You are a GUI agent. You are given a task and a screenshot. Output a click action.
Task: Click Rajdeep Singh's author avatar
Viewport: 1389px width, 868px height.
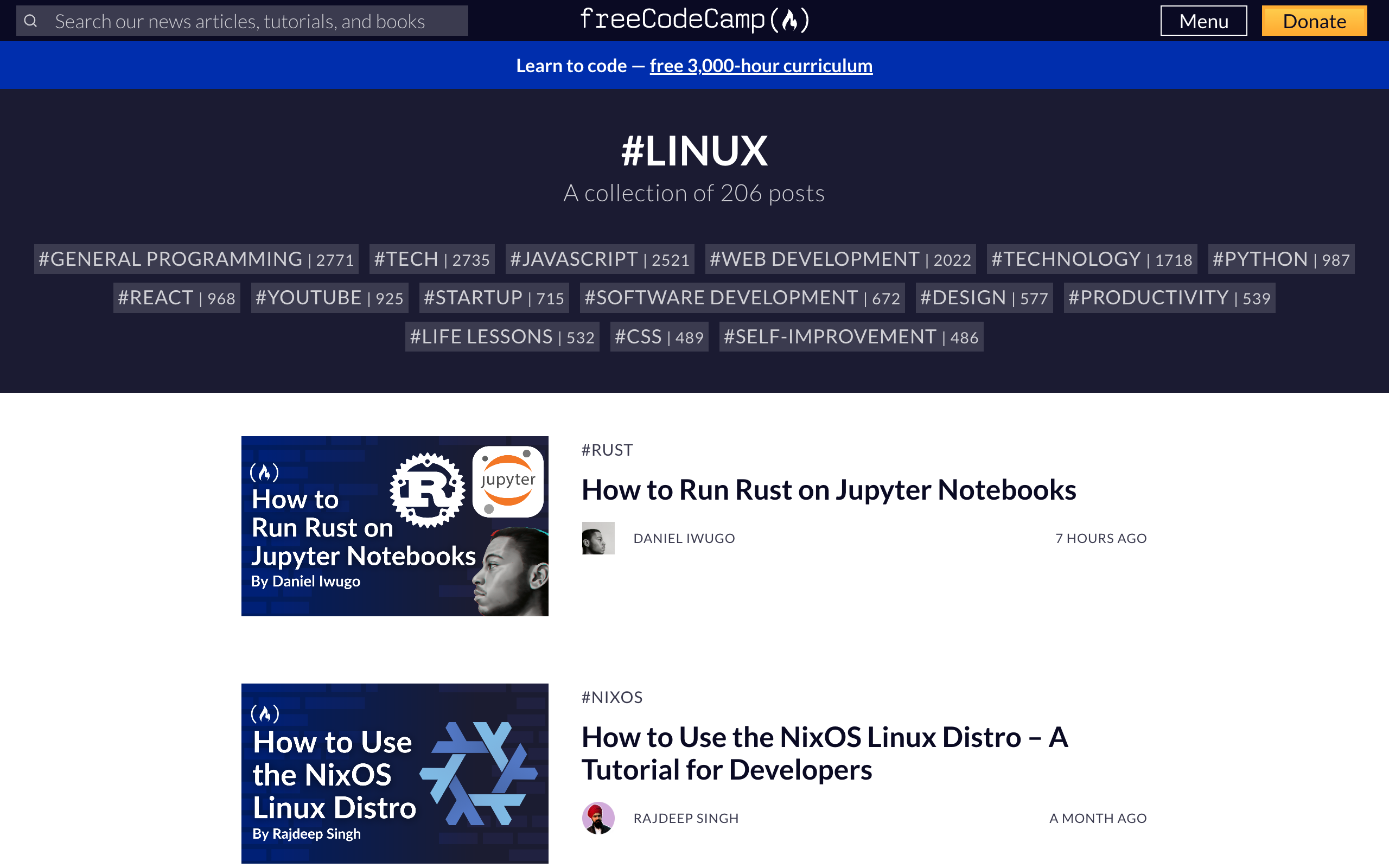pyautogui.click(x=597, y=818)
